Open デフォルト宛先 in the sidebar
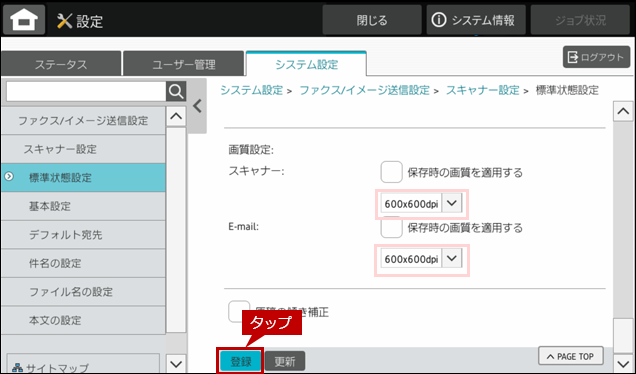The image size is (636, 374). (x=83, y=234)
